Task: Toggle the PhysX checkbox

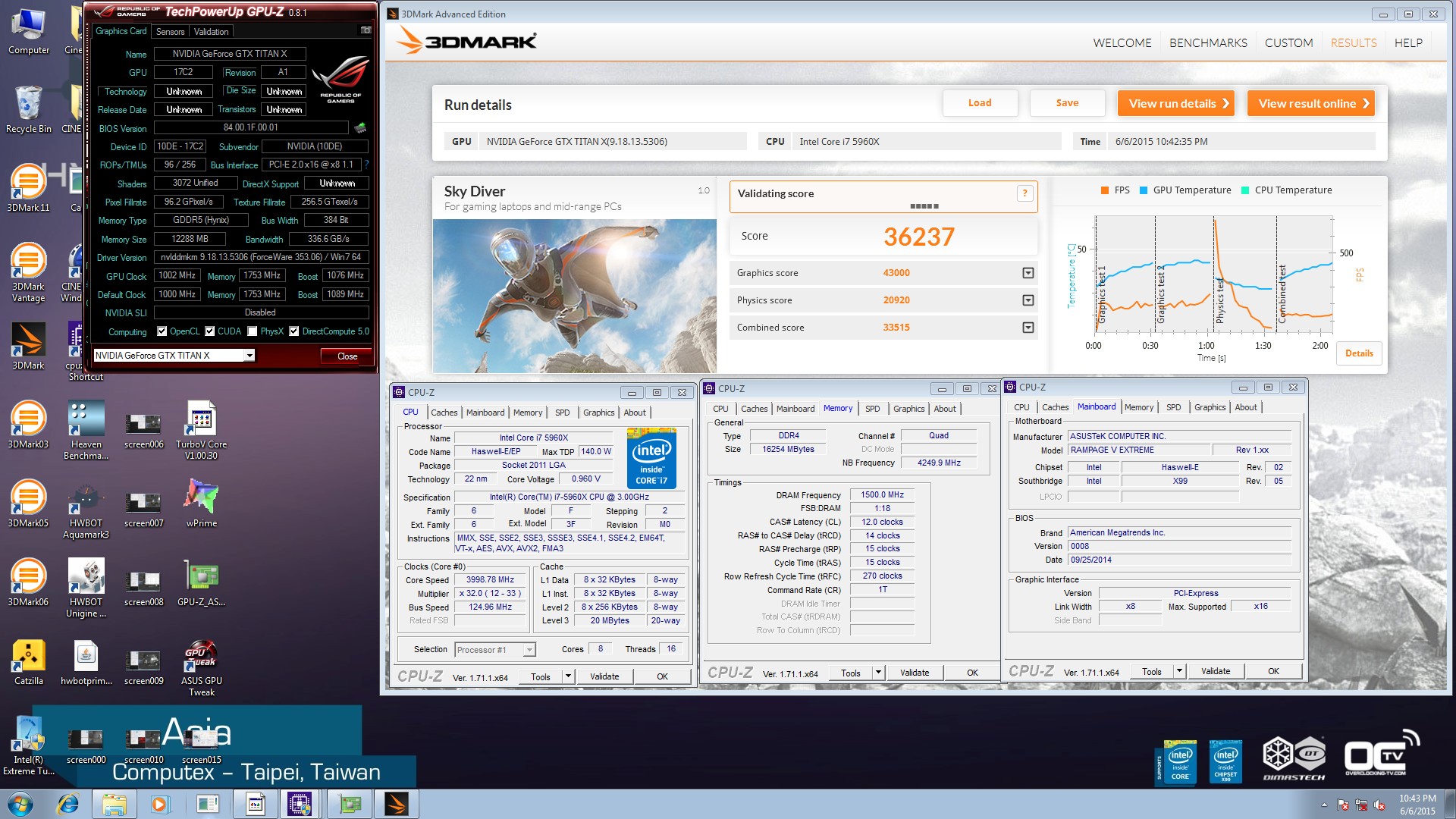Action: click(253, 331)
